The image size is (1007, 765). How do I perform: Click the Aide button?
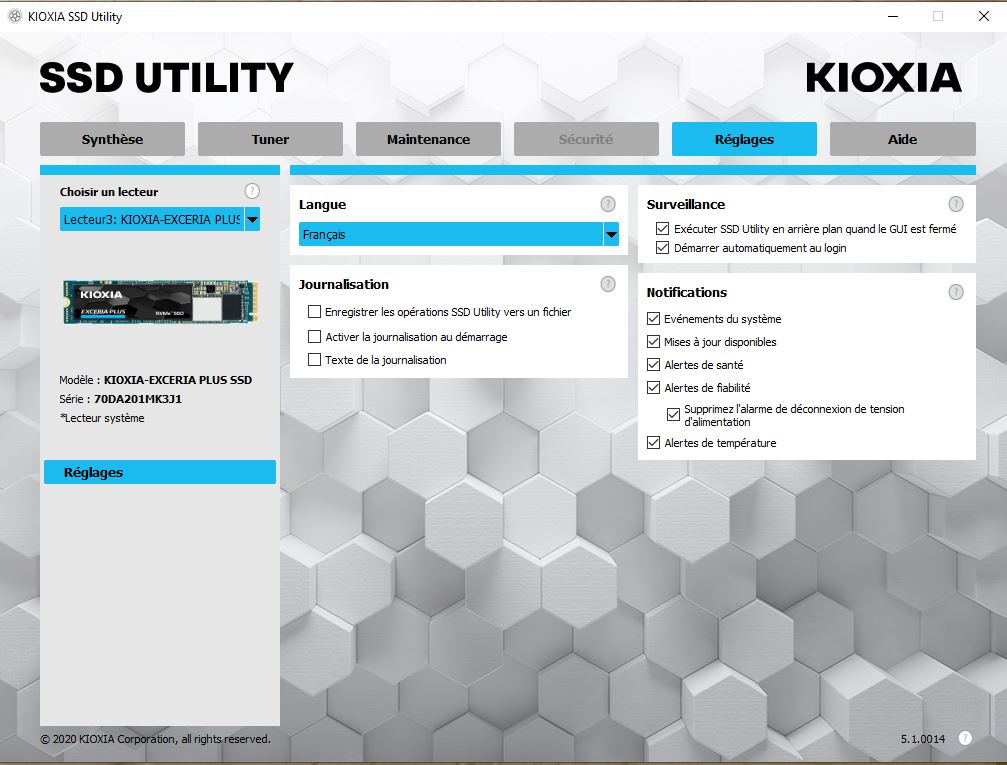coord(902,139)
